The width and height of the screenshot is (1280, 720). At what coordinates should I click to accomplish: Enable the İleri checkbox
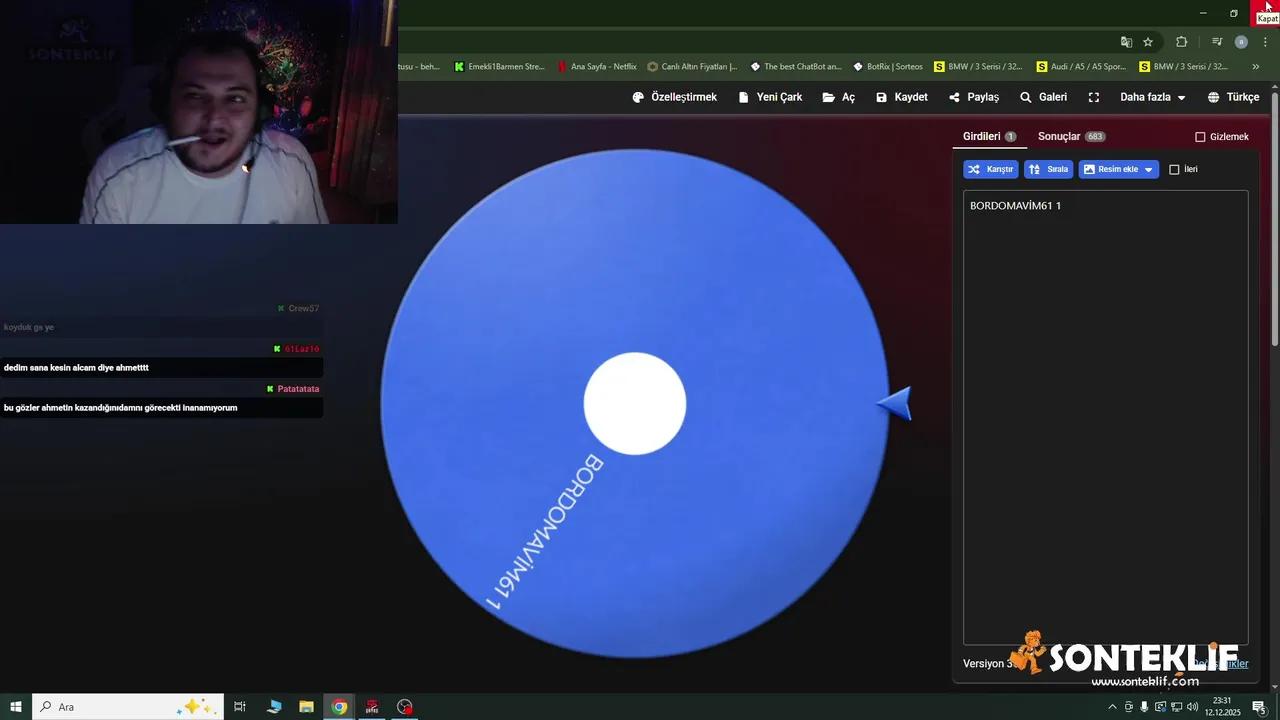tap(1175, 170)
